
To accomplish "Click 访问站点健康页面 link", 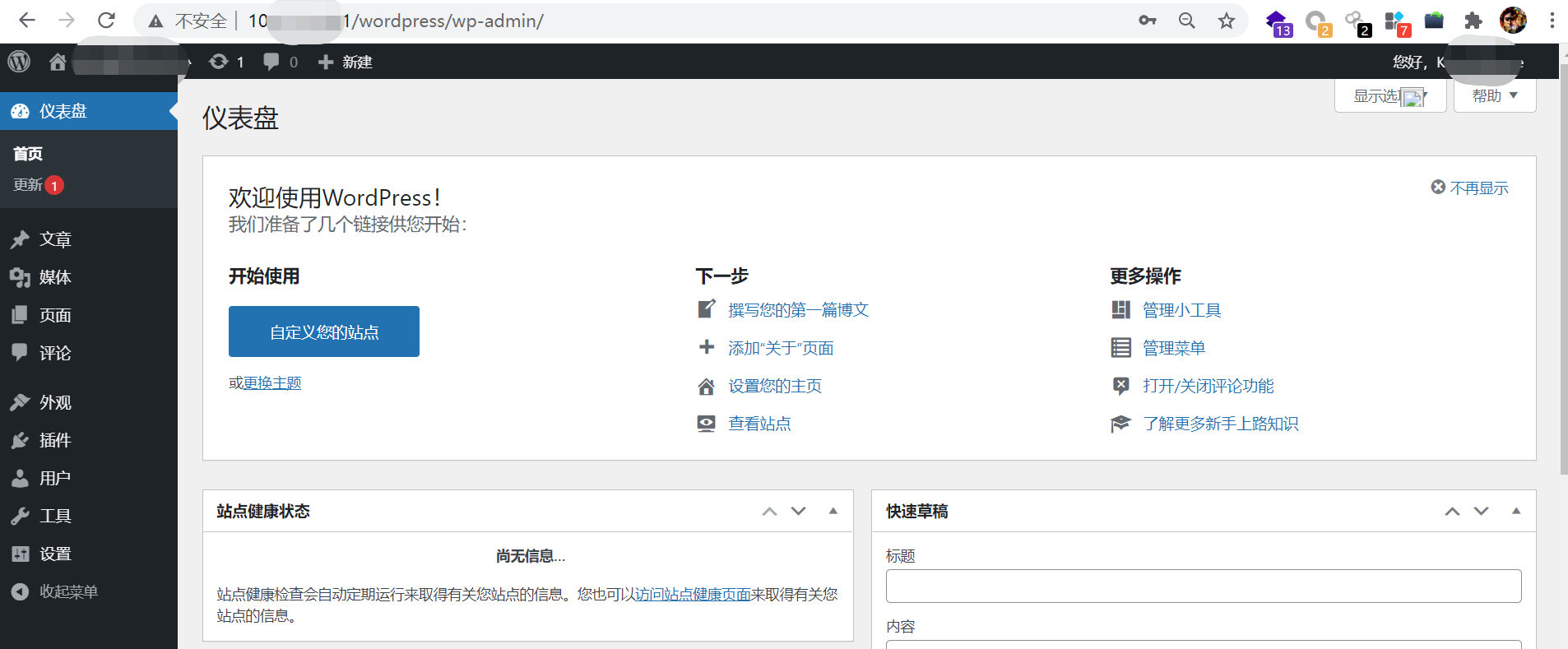I will (x=693, y=594).
